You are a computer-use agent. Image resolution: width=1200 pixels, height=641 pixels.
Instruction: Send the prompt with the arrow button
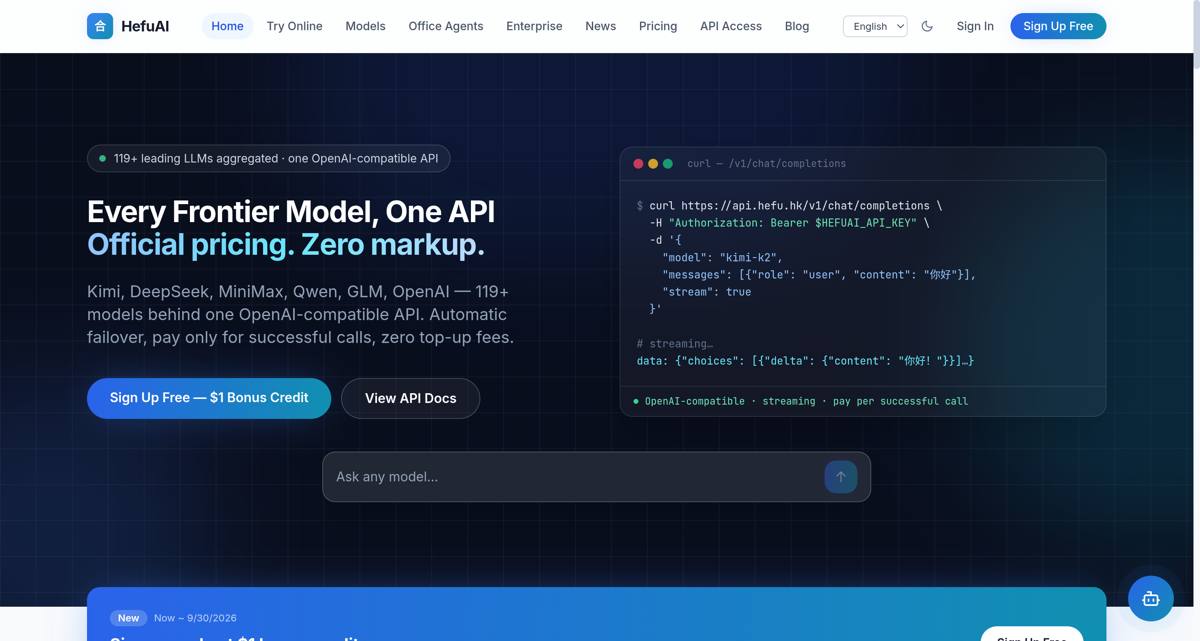840,477
